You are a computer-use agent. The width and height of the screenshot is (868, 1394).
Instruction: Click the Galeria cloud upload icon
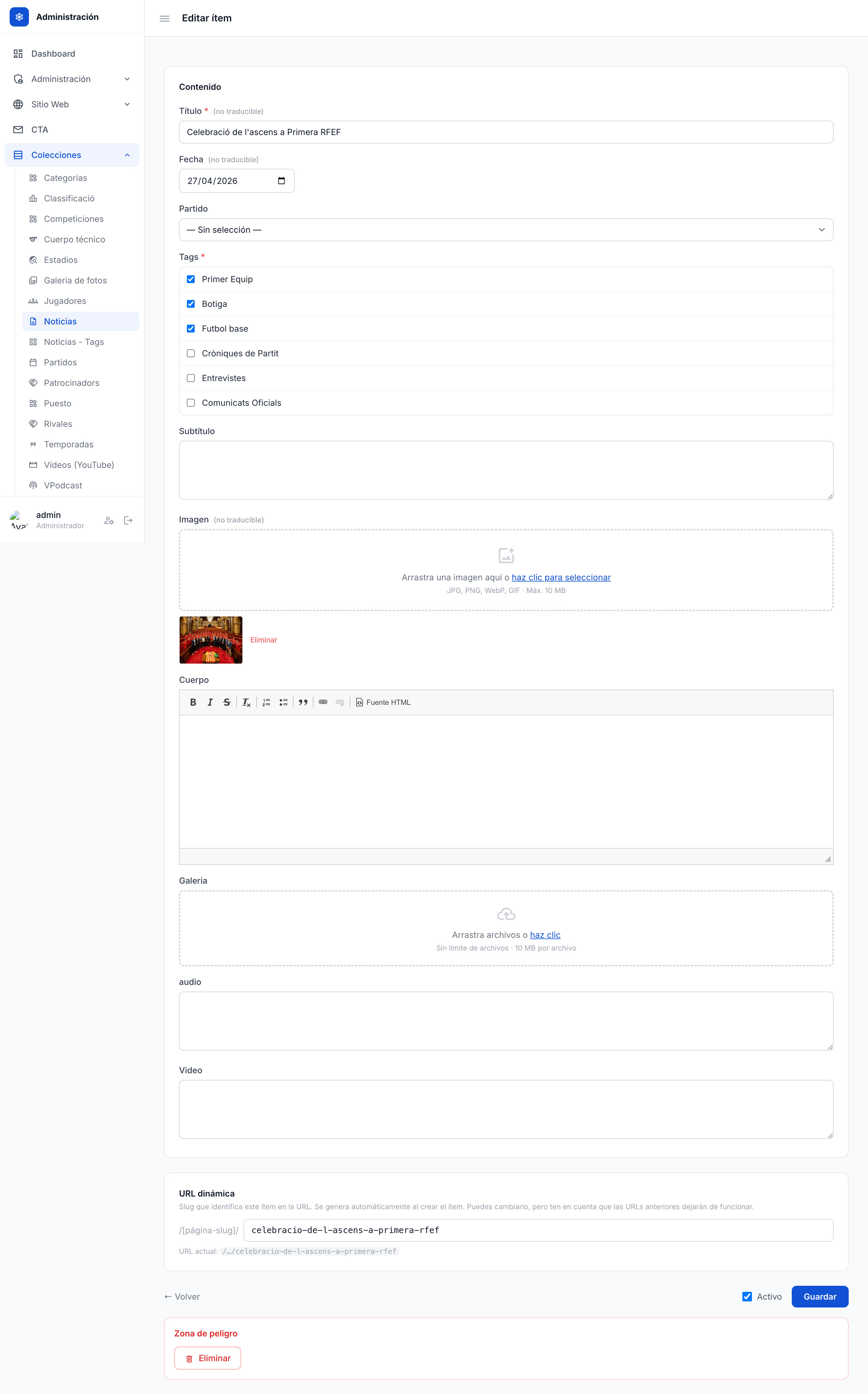coord(506,913)
